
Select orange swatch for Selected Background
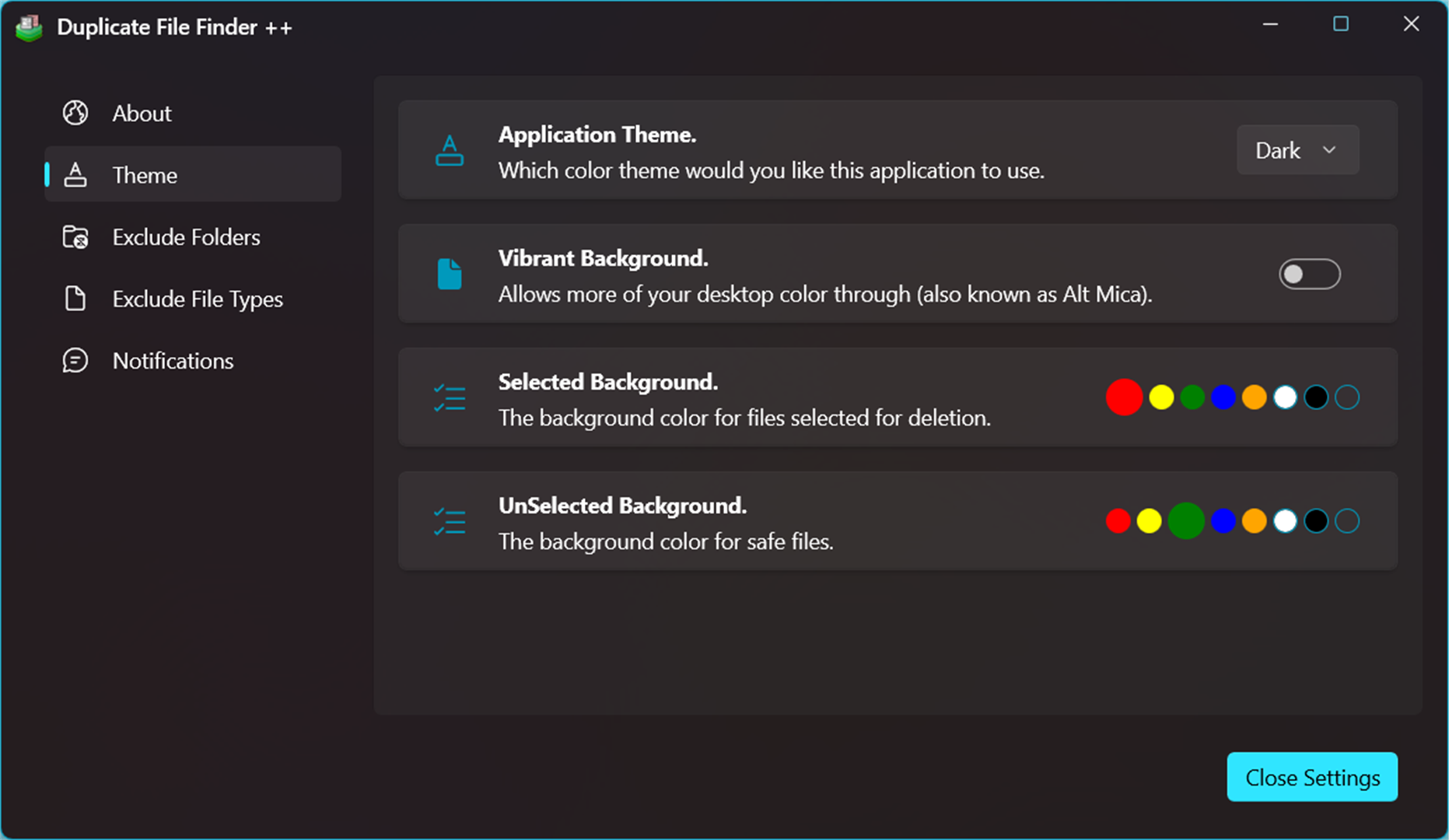[x=1254, y=397]
